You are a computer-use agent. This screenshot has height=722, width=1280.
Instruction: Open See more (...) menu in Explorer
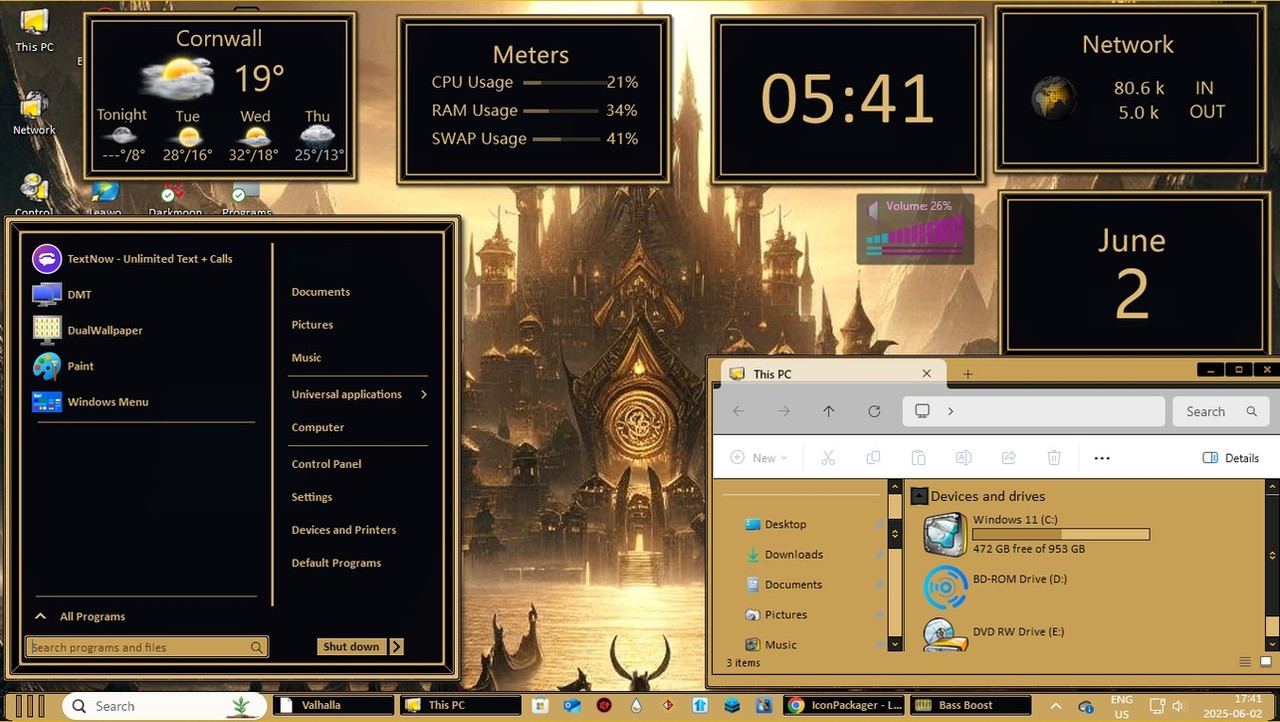1102,458
